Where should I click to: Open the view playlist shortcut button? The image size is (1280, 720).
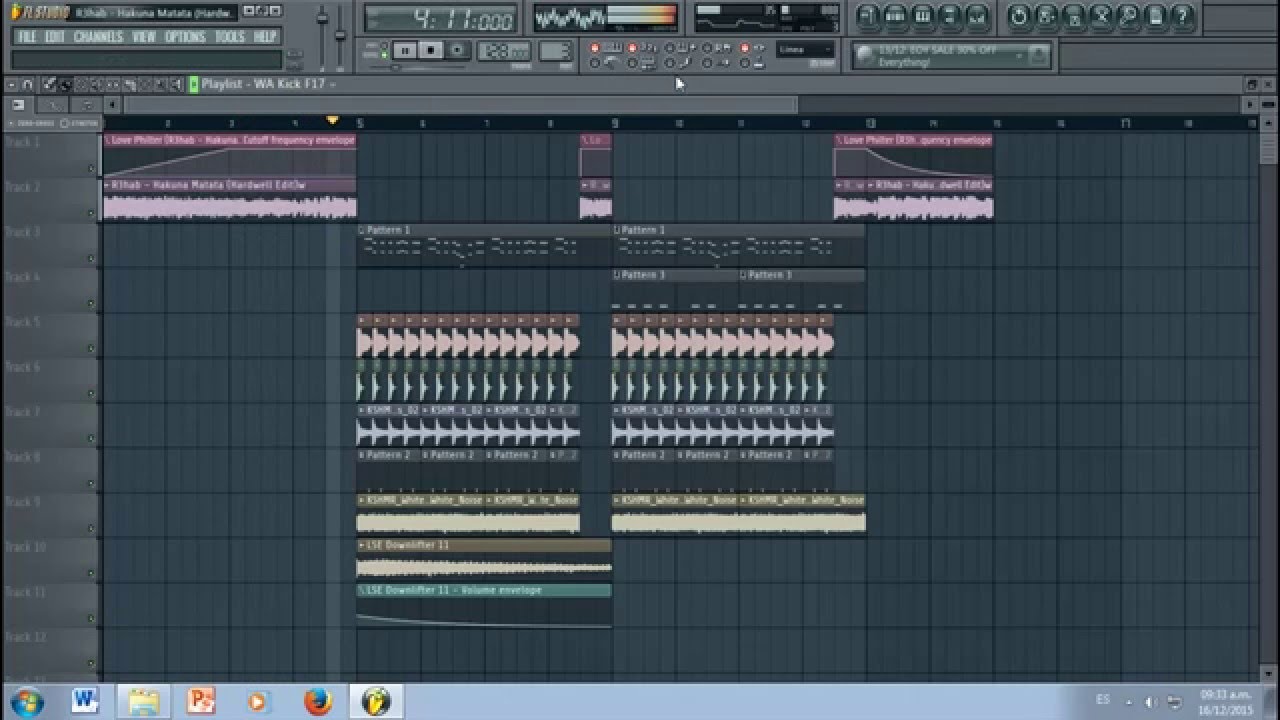click(x=867, y=15)
